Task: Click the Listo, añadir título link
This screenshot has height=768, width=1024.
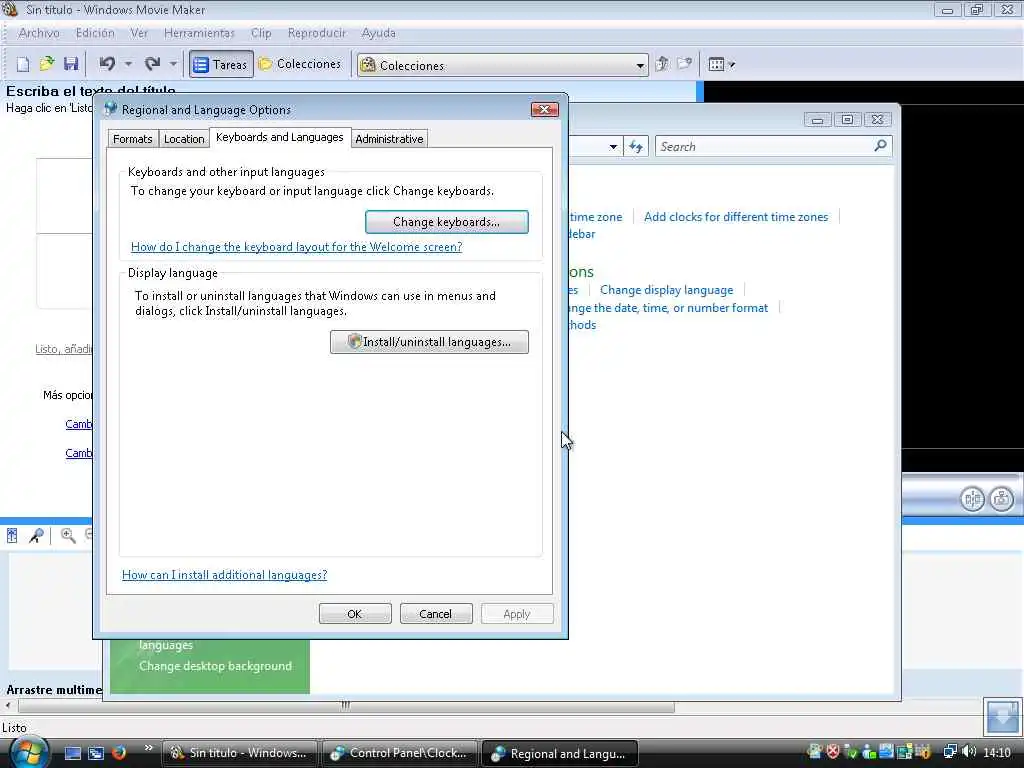Action: (64, 349)
